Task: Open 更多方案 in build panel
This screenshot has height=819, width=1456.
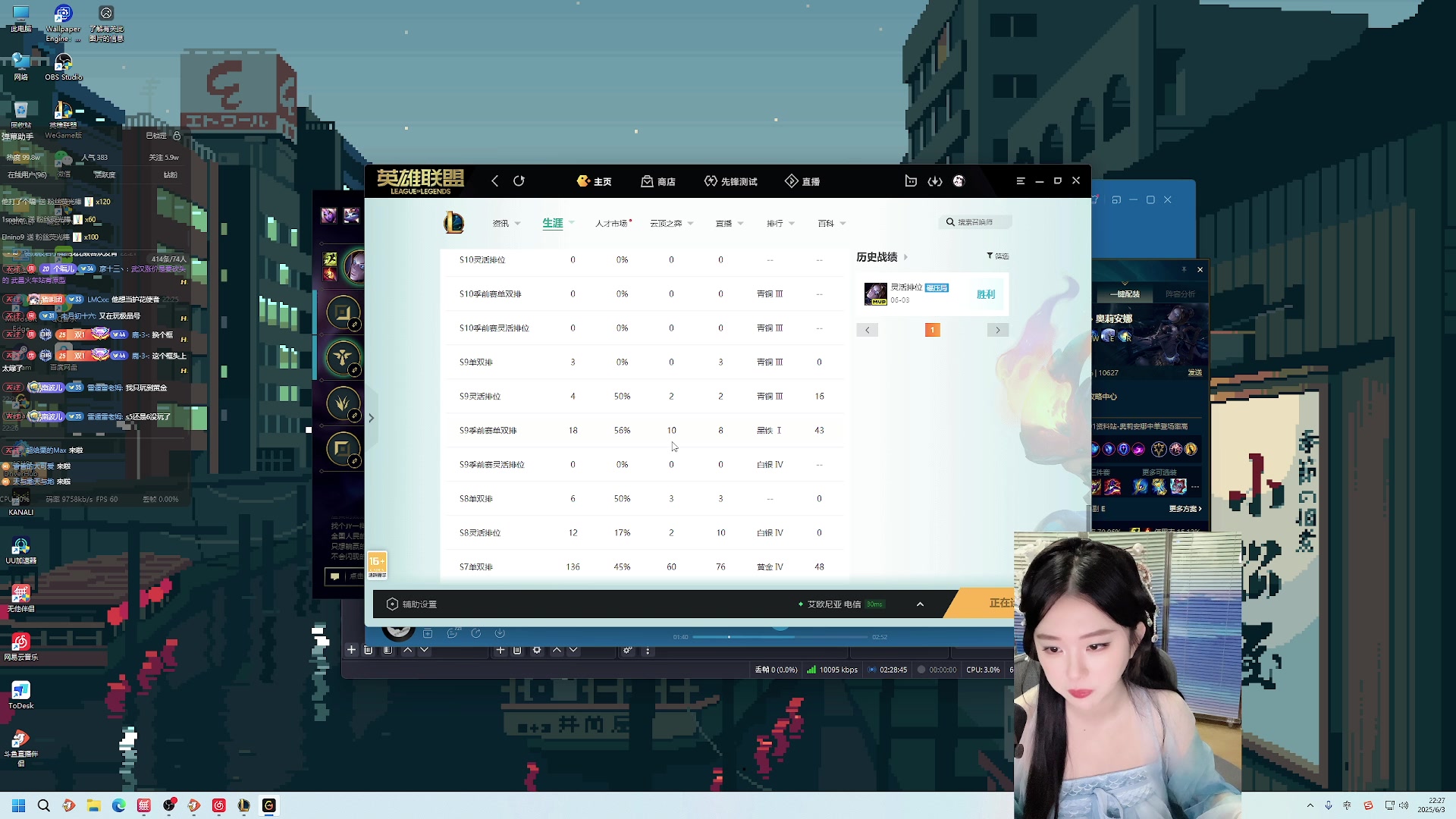Action: [1185, 509]
